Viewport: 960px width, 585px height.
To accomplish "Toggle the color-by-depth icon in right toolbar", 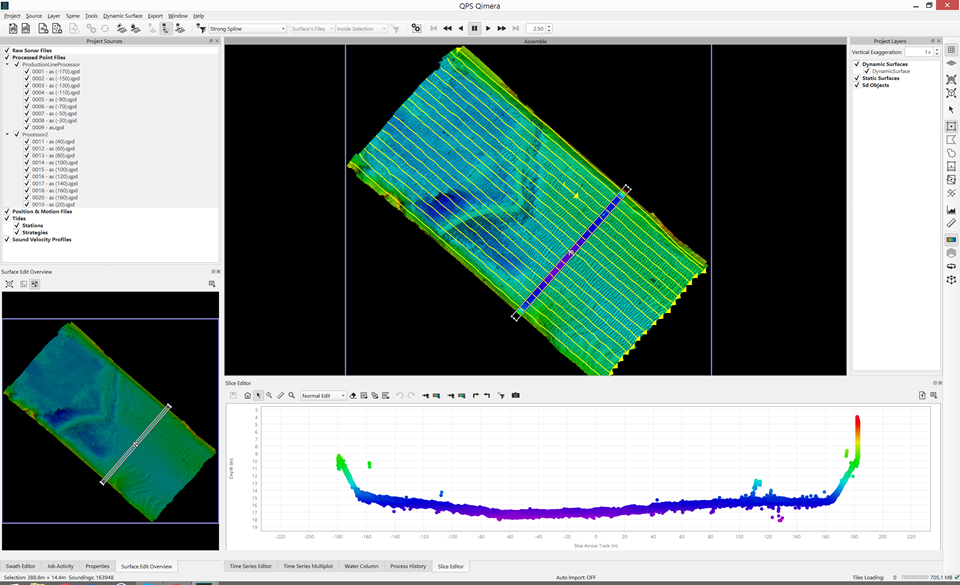I will [950, 239].
